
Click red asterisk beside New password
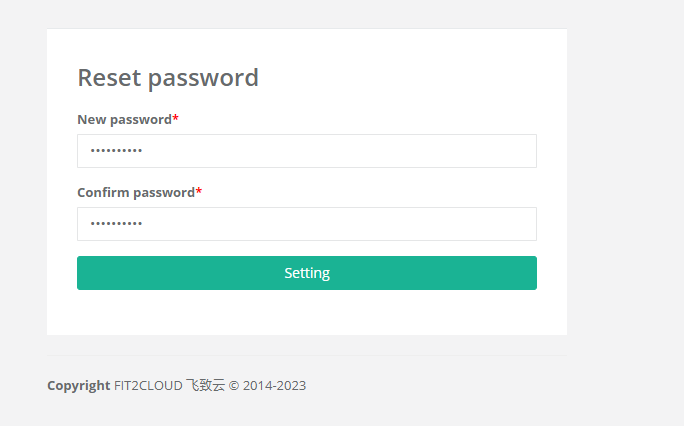coord(176,119)
